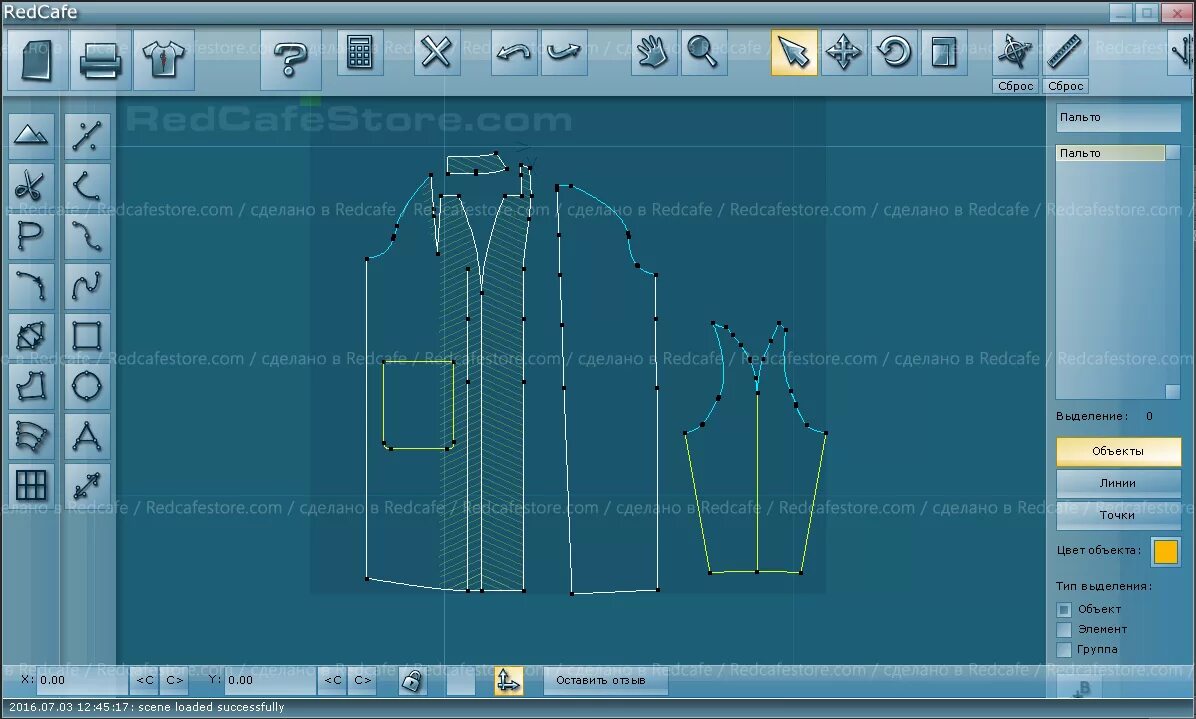Click Сброс under the ruler icon
Viewport: 1196px width, 719px height.
[x=1065, y=86]
